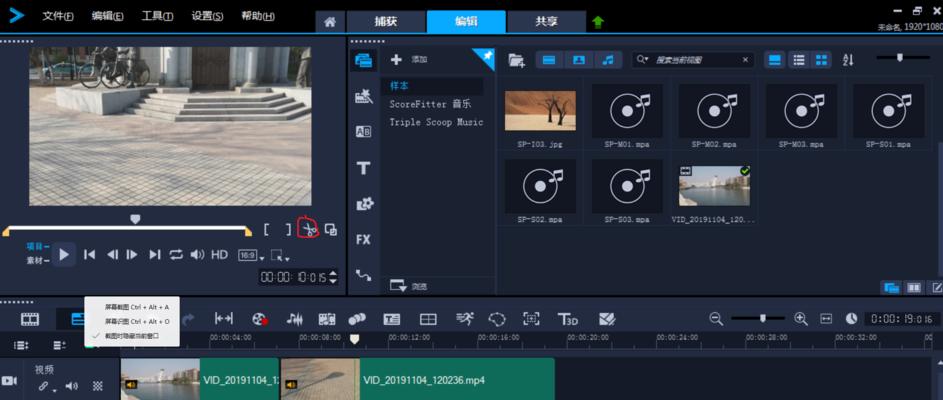Switch to storyboard view
This screenshot has width=943, height=400.
pos(30,319)
